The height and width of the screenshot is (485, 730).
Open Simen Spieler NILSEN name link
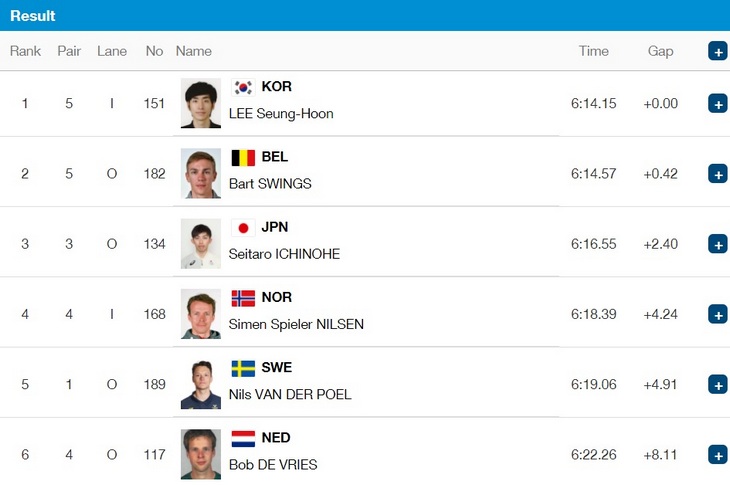click(x=296, y=324)
